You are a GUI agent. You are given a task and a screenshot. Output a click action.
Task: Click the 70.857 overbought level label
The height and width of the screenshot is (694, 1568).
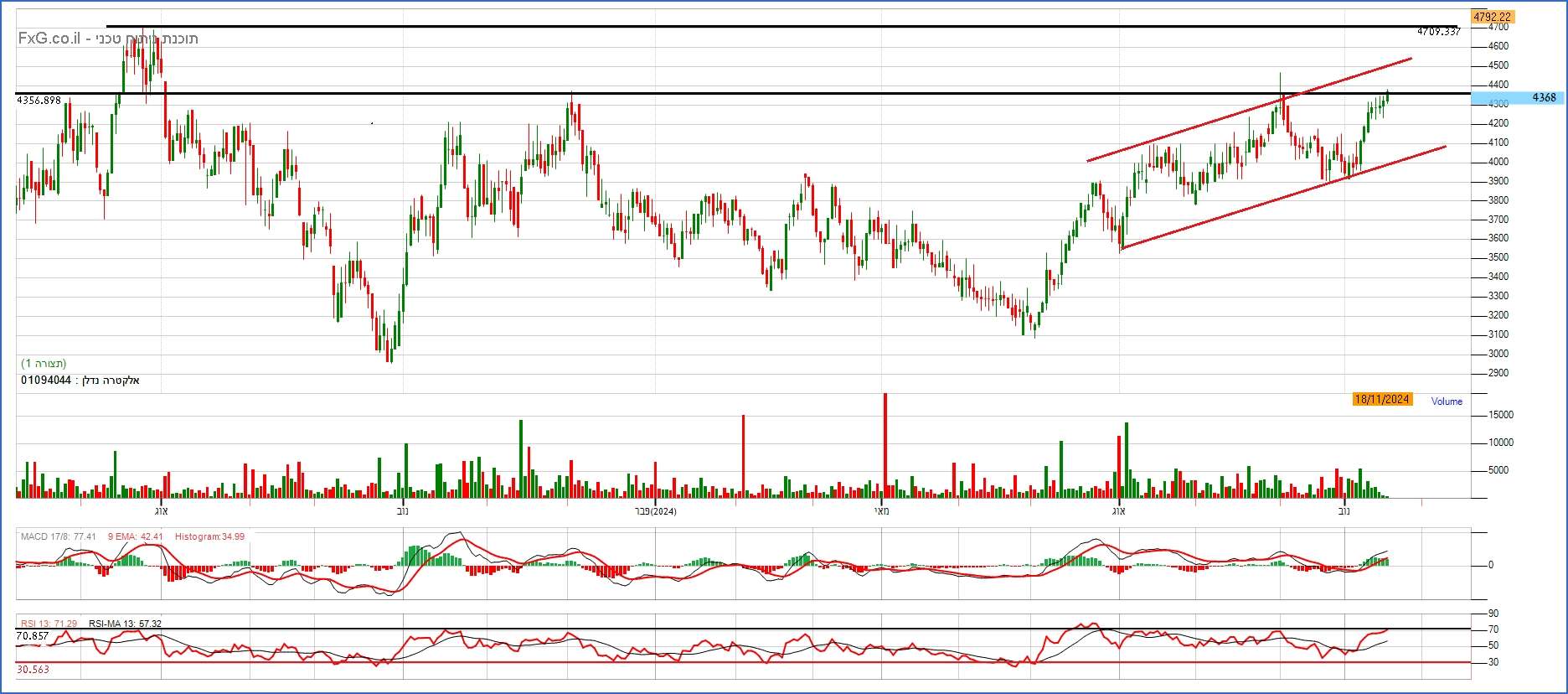32,637
